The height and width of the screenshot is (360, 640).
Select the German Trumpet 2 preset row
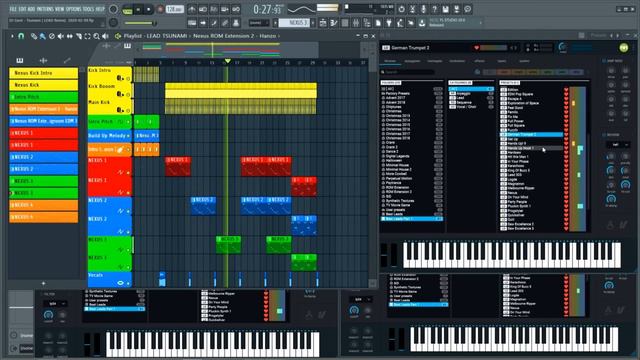click(532, 134)
